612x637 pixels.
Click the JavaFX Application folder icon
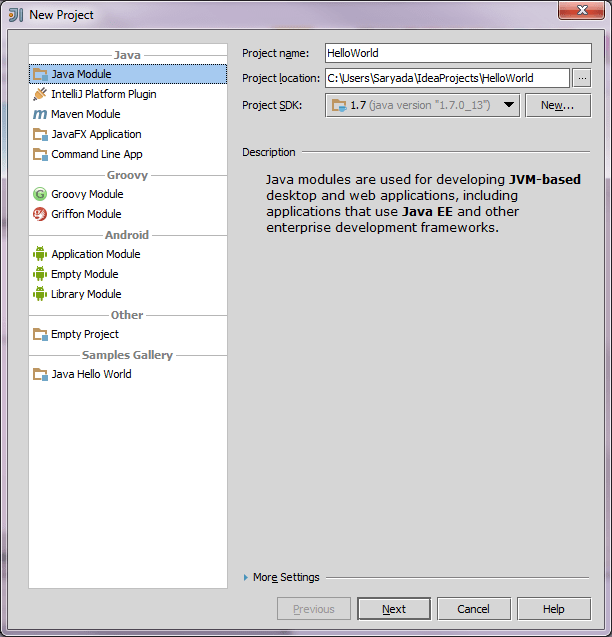pos(40,134)
